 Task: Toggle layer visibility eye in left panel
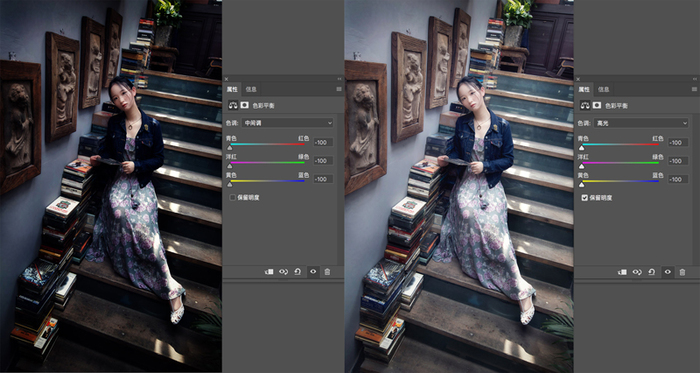pyautogui.click(x=313, y=271)
